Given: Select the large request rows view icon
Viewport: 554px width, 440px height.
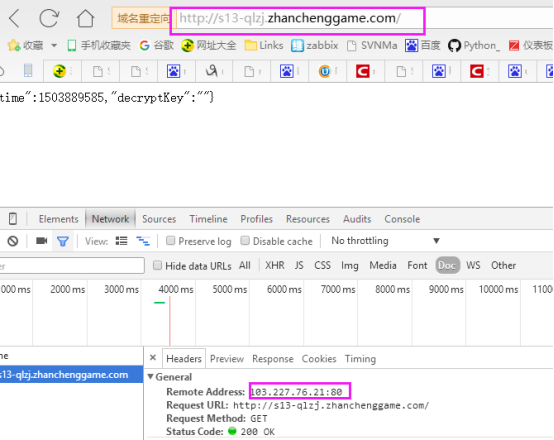Looking at the screenshot, I should [121, 241].
